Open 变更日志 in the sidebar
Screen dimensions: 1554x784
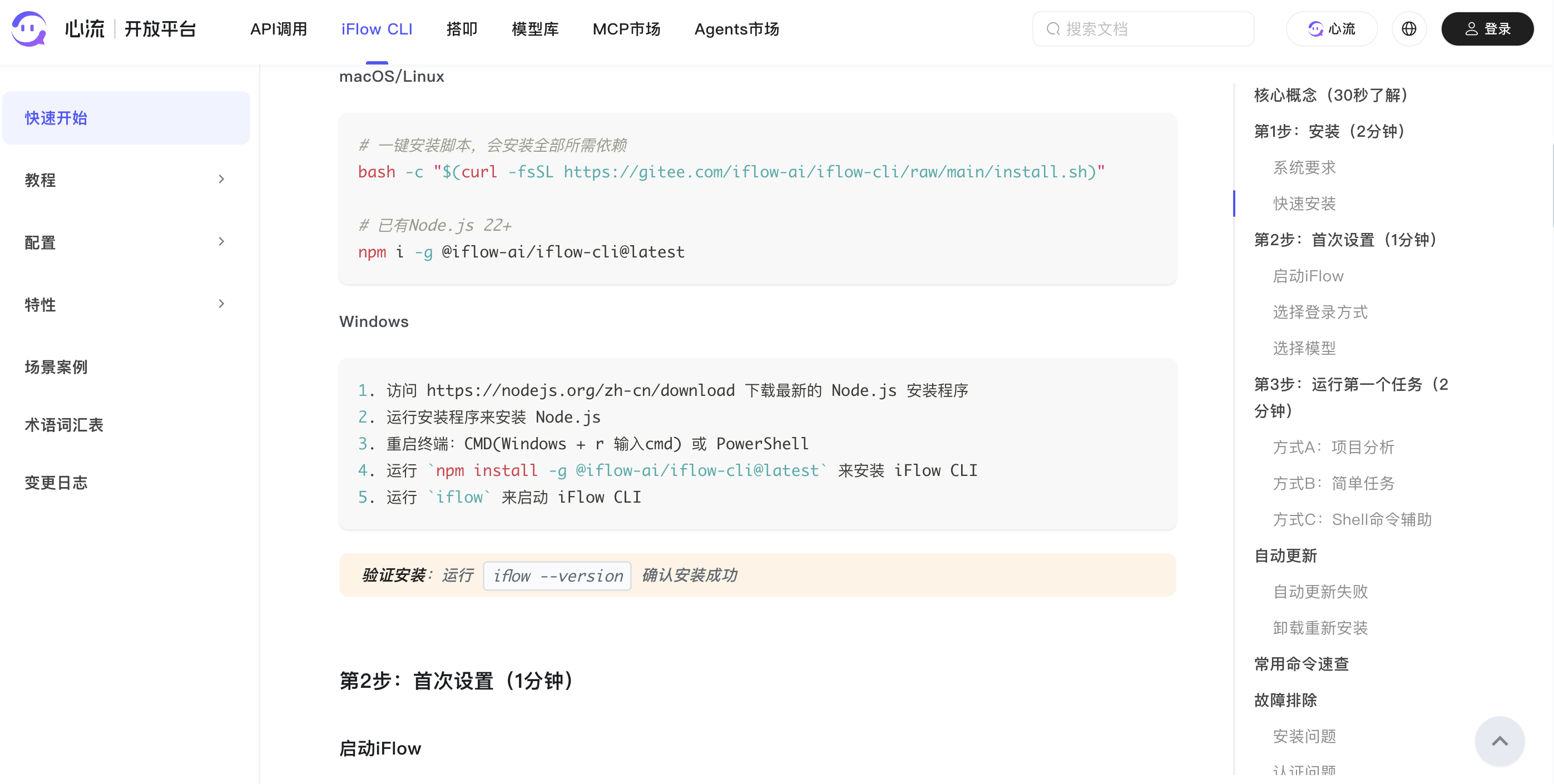56,483
